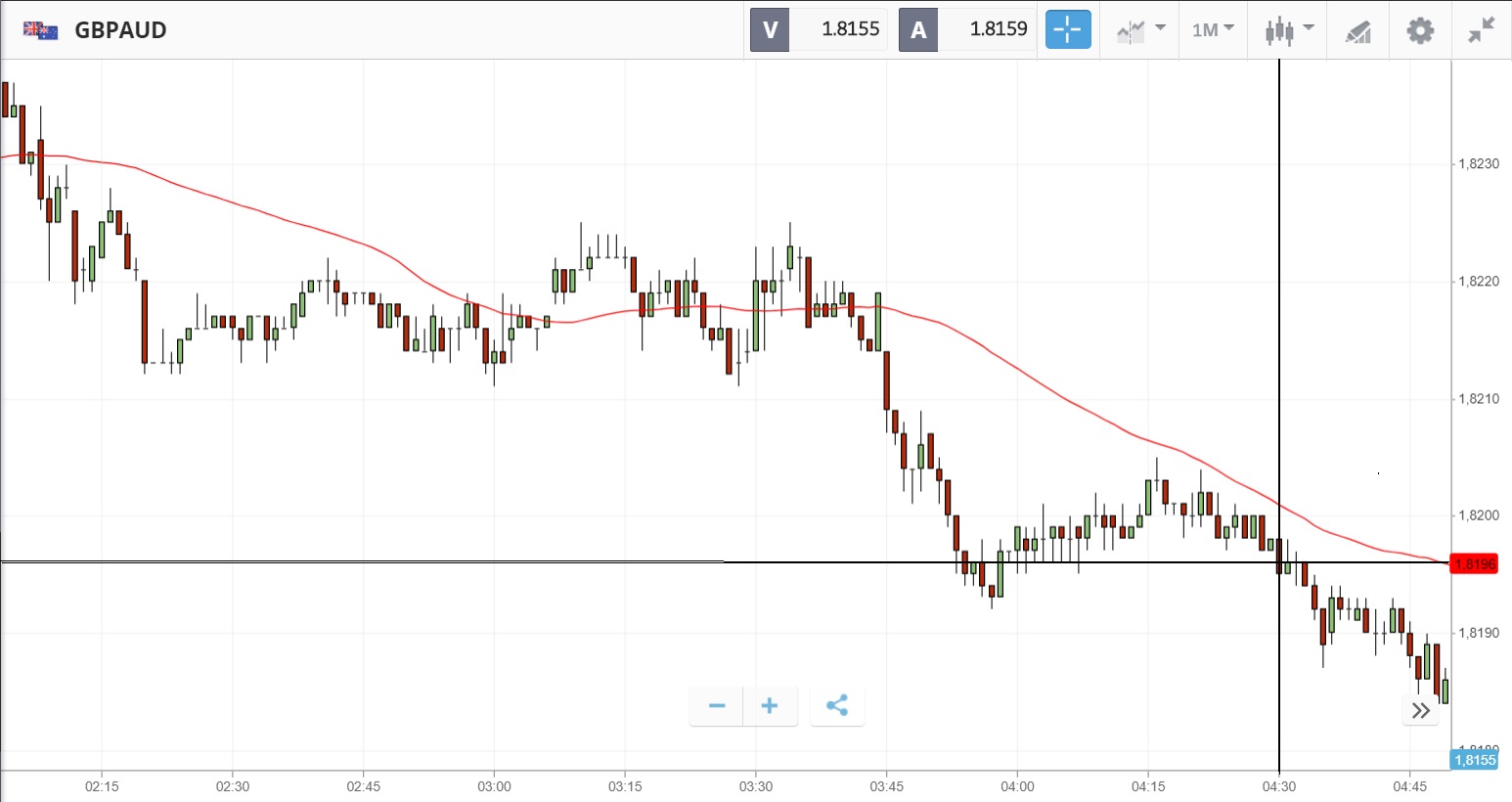
Task: Click the GBPAUD flag icon
Action: pyautogui.click(x=41, y=30)
